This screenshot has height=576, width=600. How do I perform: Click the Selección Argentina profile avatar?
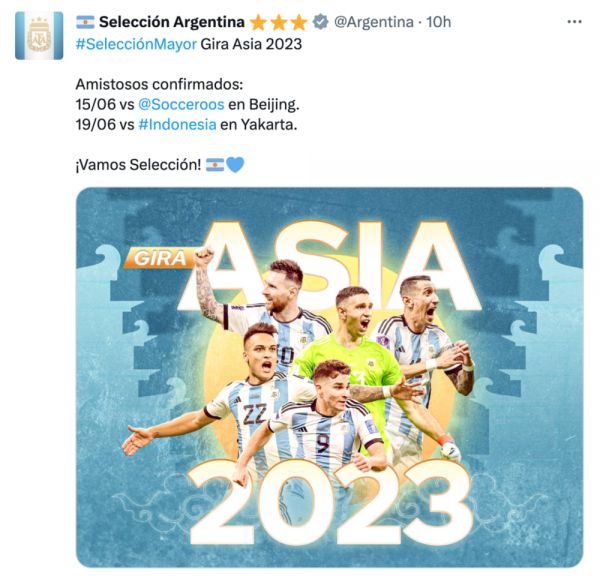point(39,36)
